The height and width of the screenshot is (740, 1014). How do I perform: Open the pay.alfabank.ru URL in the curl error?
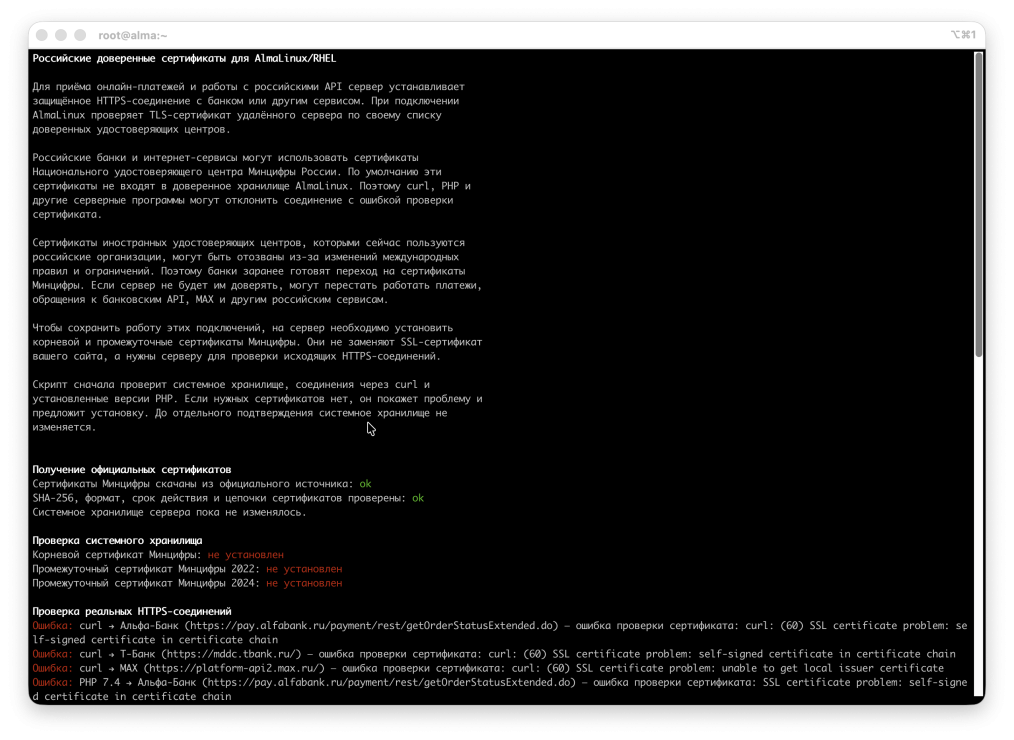point(372,626)
